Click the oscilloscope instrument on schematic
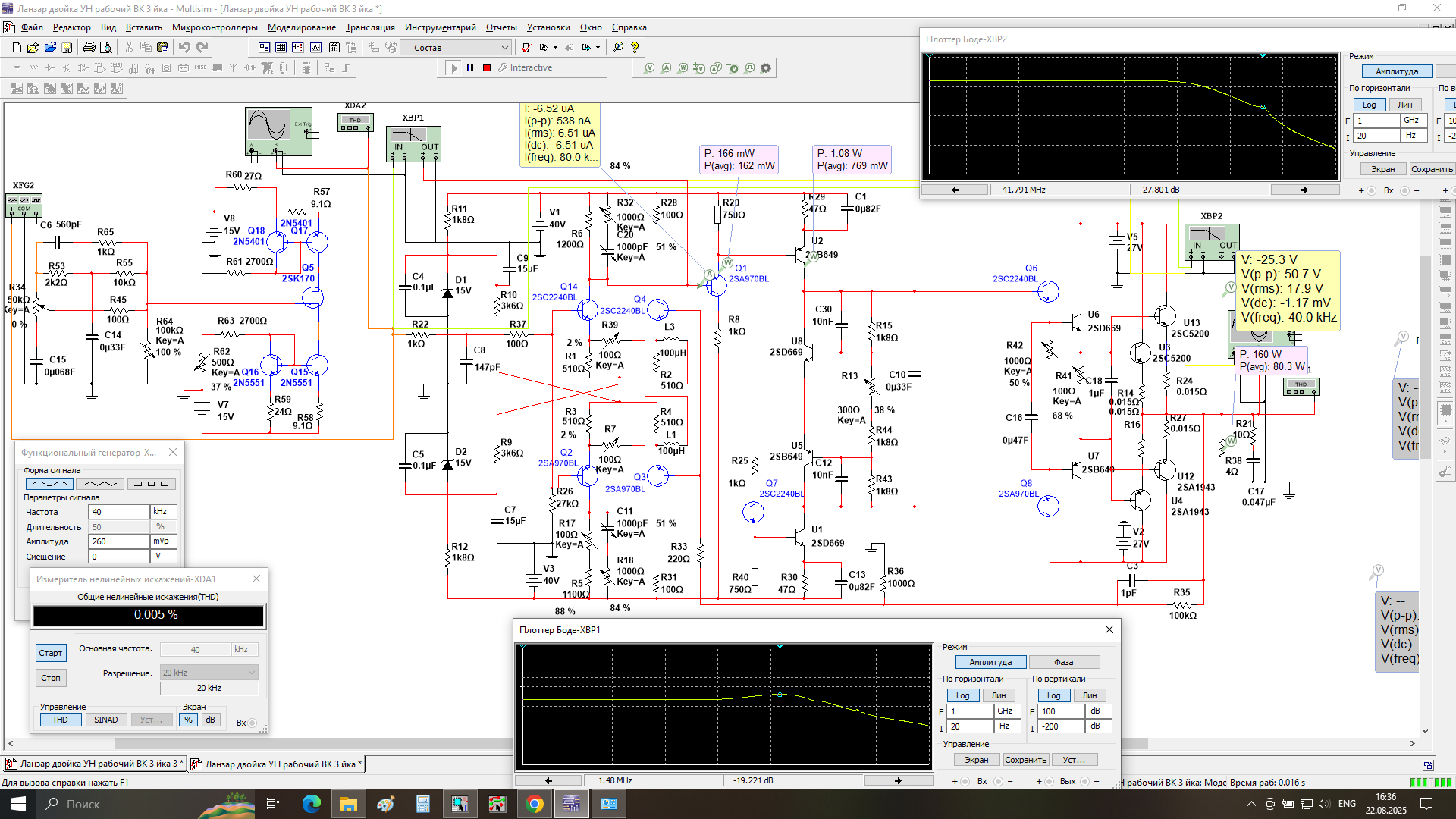 (x=278, y=131)
